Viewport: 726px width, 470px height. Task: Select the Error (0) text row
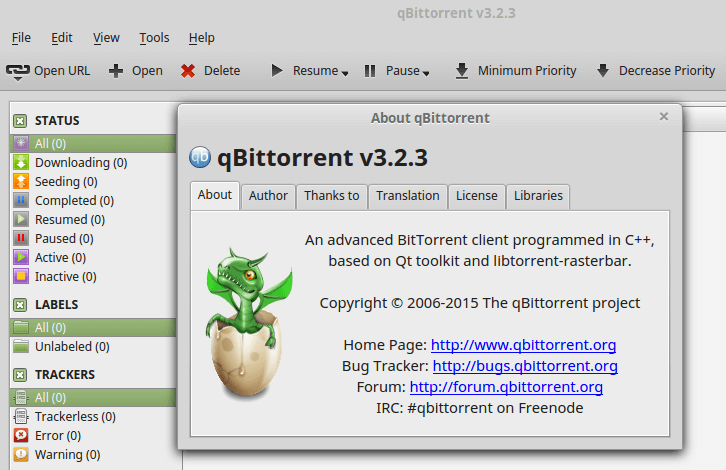pos(58,435)
